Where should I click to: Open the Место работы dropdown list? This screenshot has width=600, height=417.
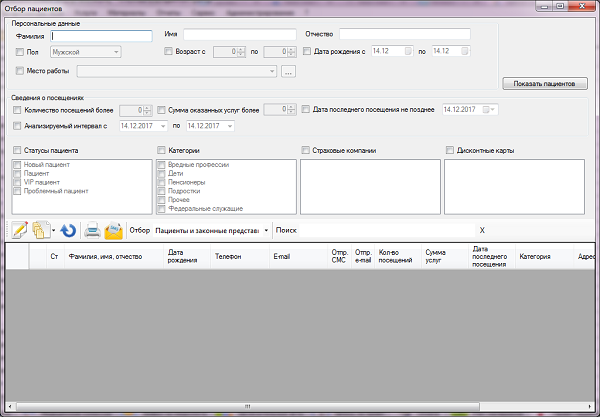(x=272, y=71)
